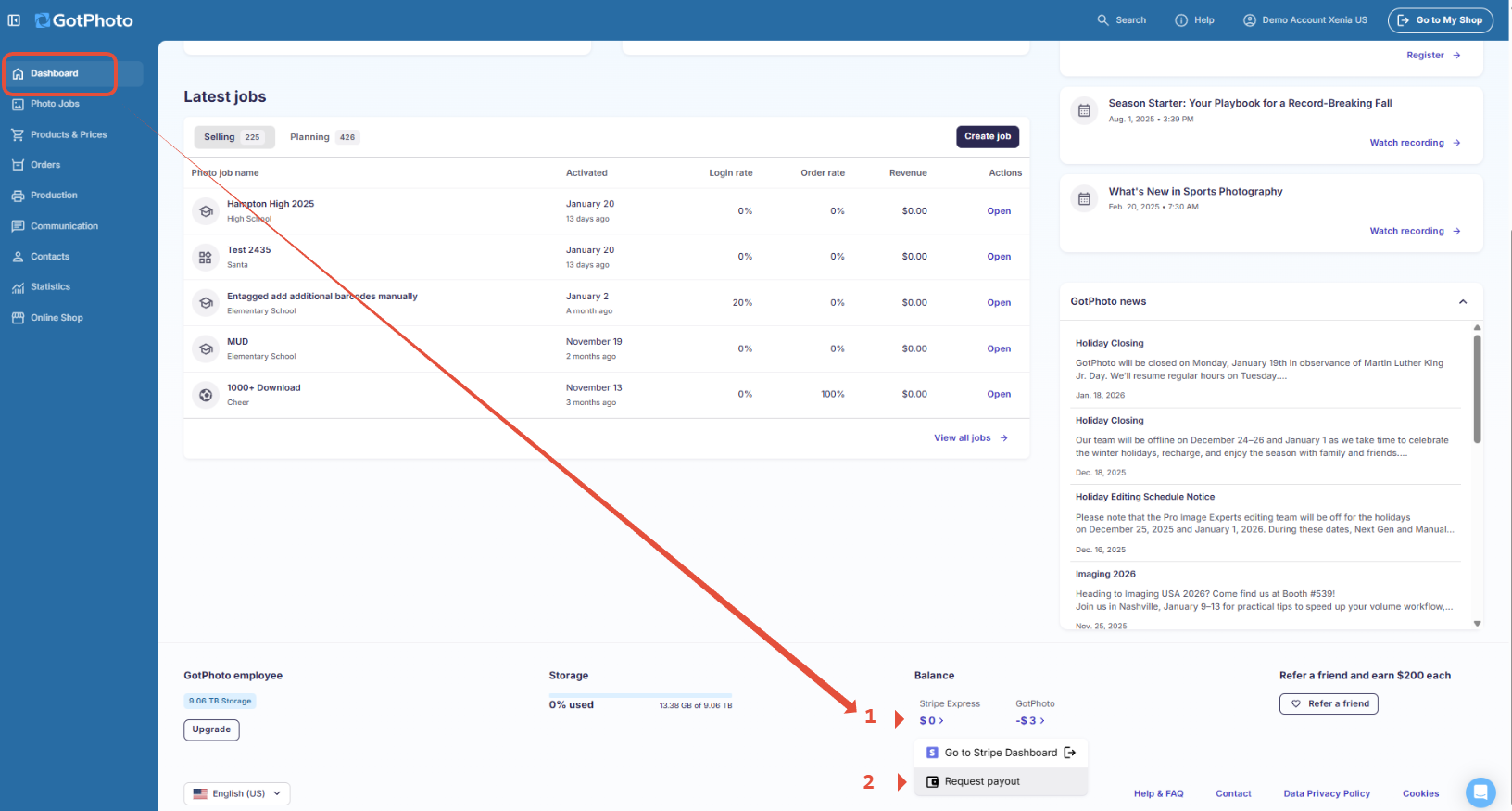1512x811 pixels.
Task: Click the Upgrade storage button
Action: pos(211,729)
